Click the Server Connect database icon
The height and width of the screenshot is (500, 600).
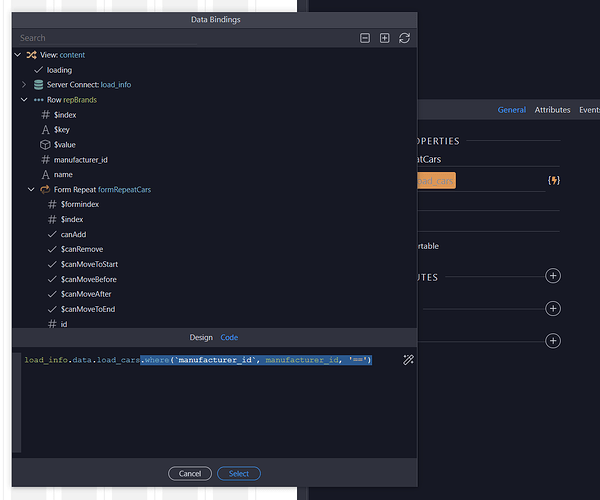38,85
